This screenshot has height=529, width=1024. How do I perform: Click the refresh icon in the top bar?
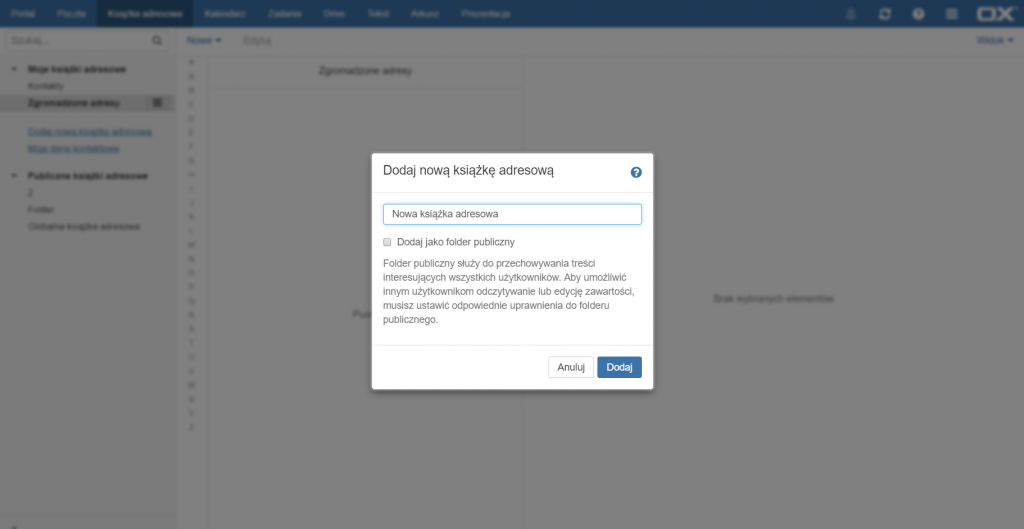(884, 14)
